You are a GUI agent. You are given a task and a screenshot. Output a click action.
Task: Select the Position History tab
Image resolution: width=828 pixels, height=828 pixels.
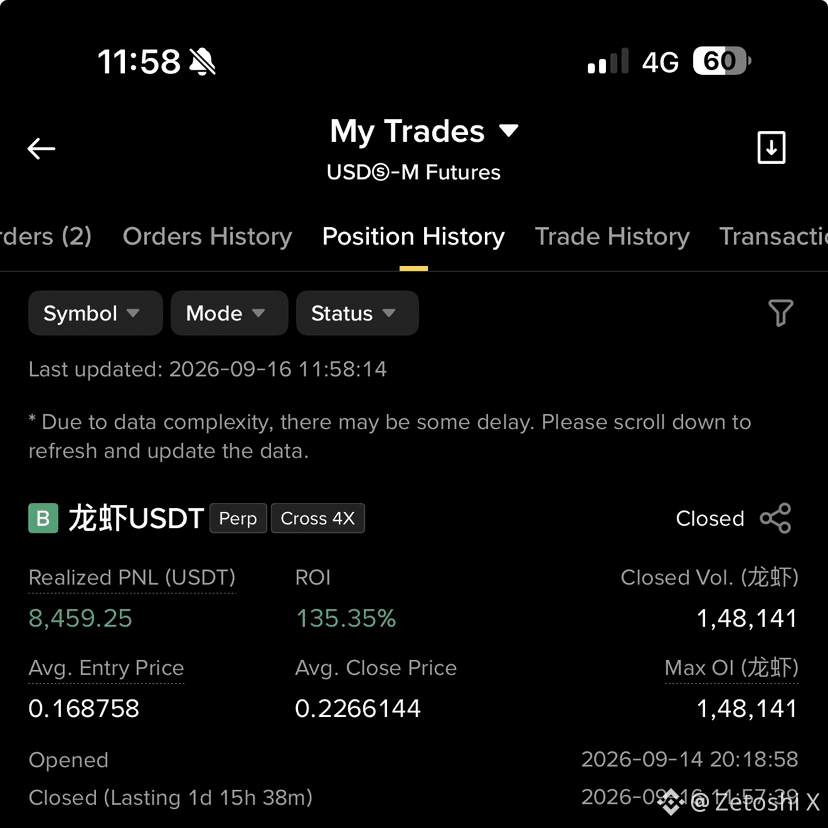[x=413, y=237]
